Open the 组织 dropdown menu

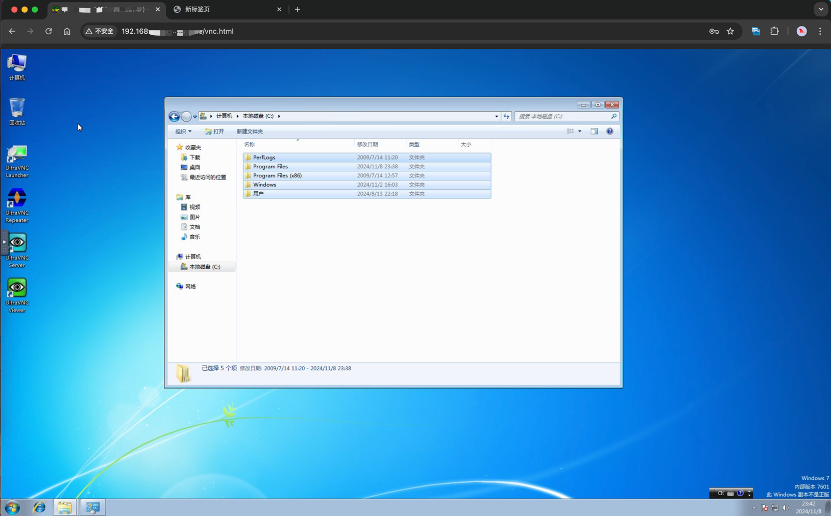tap(183, 131)
